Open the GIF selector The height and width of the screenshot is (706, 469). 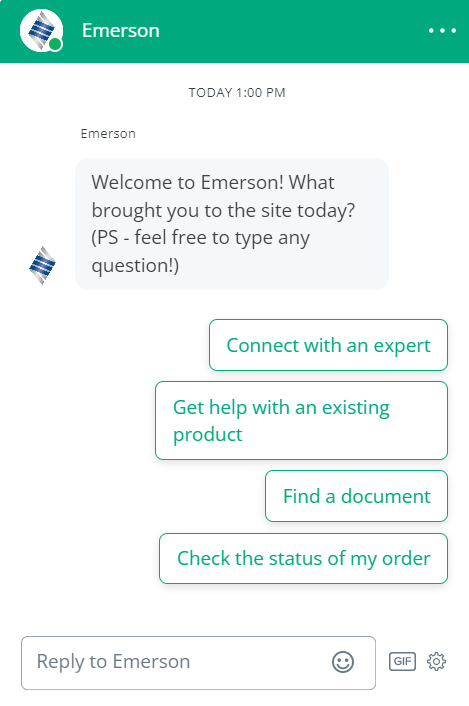click(x=402, y=661)
